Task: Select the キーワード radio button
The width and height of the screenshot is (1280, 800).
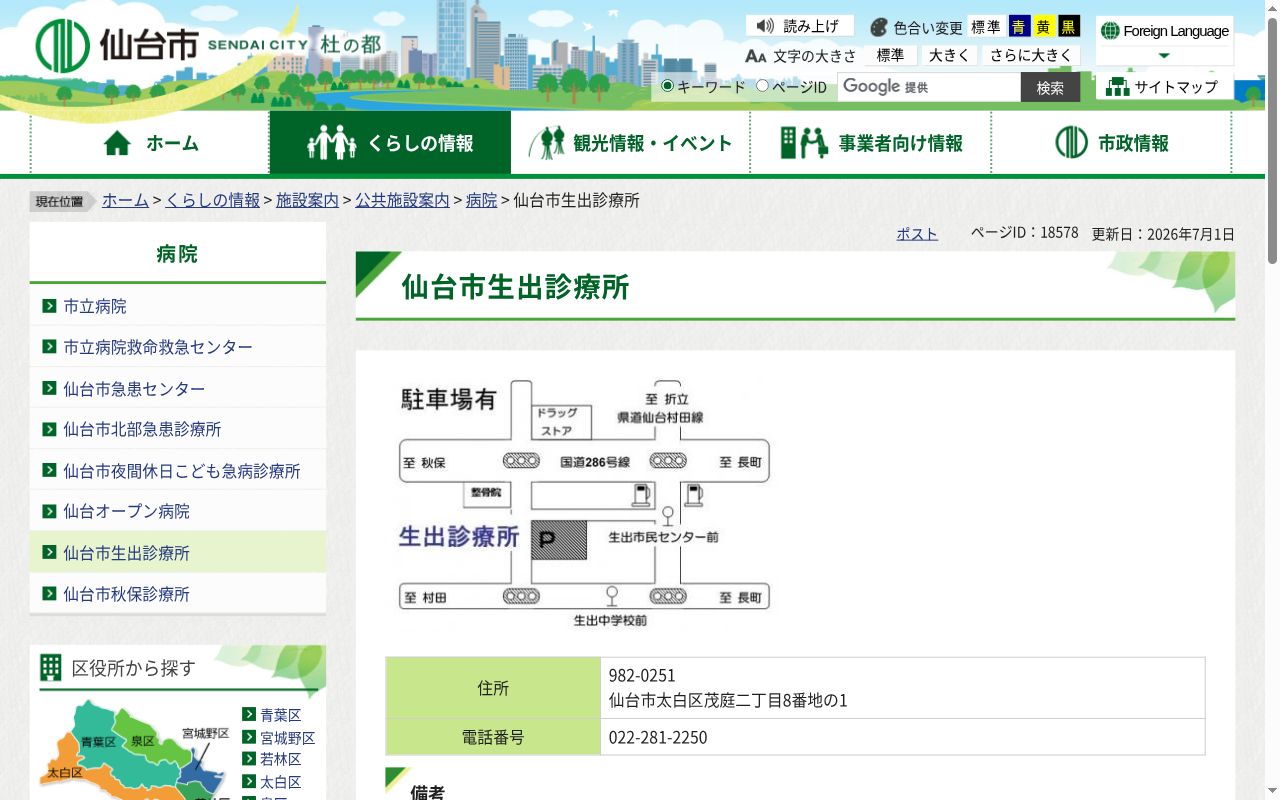Action: pyautogui.click(x=667, y=86)
